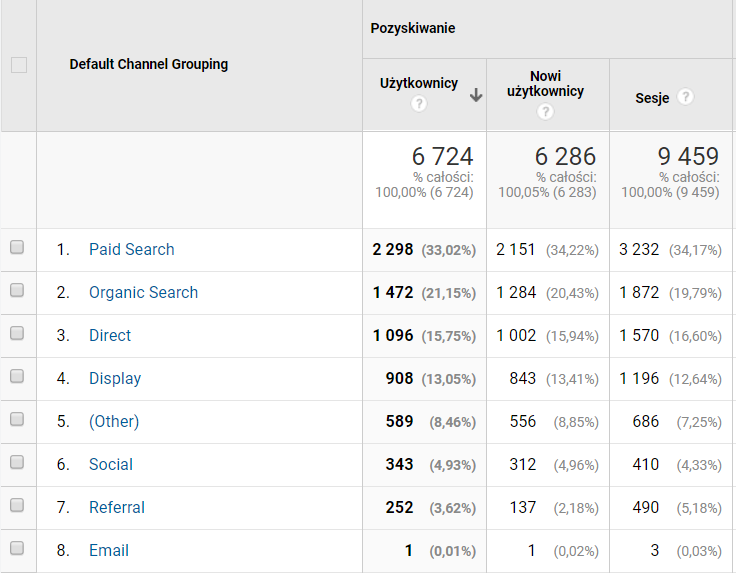This screenshot has height=573, width=736.
Task: Select the Organic Search row checkbox
Action: coord(17,292)
